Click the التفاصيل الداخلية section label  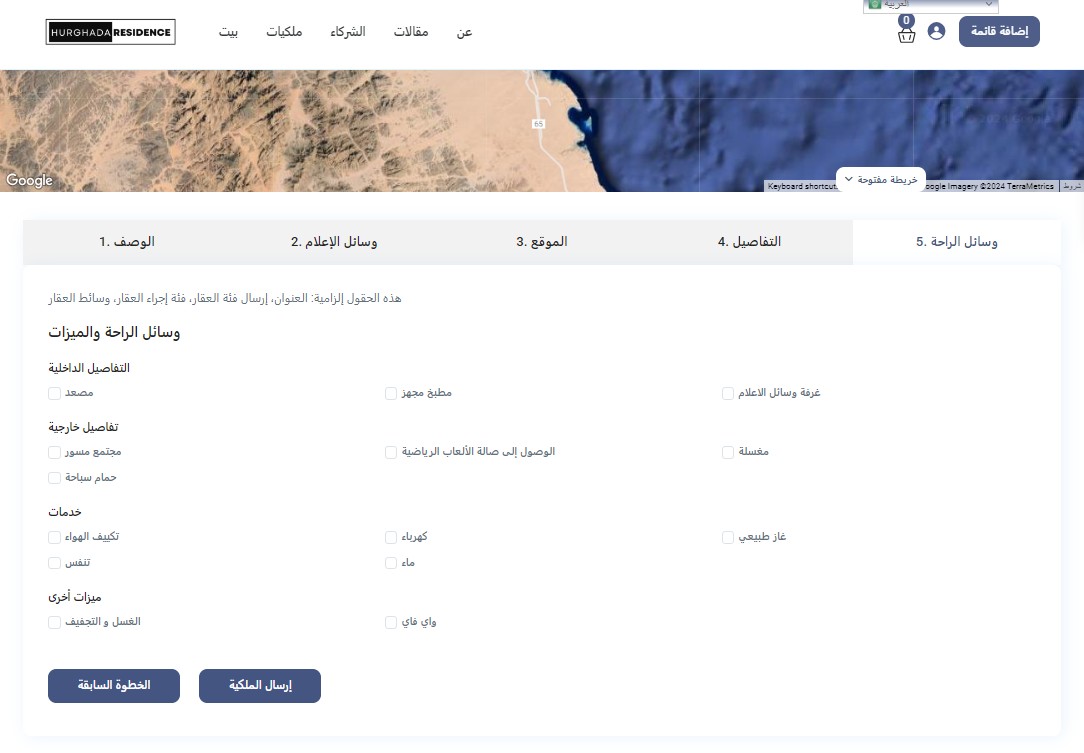tap(89, 368)
